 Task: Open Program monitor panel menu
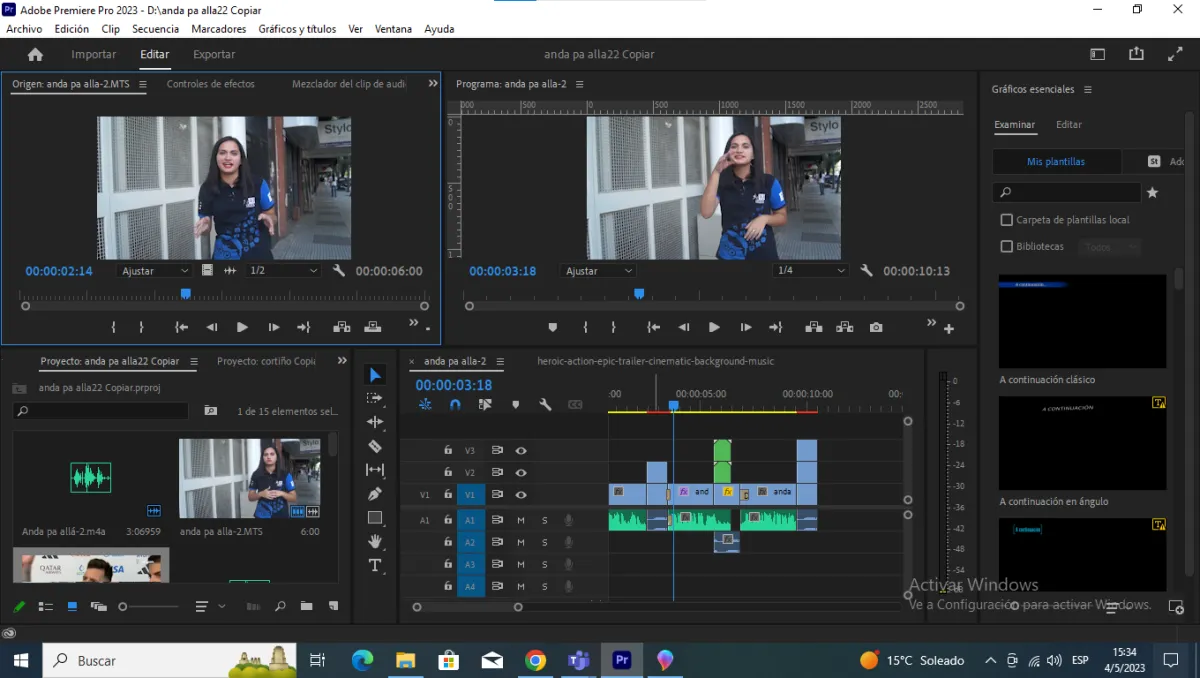tap(579, 84)
